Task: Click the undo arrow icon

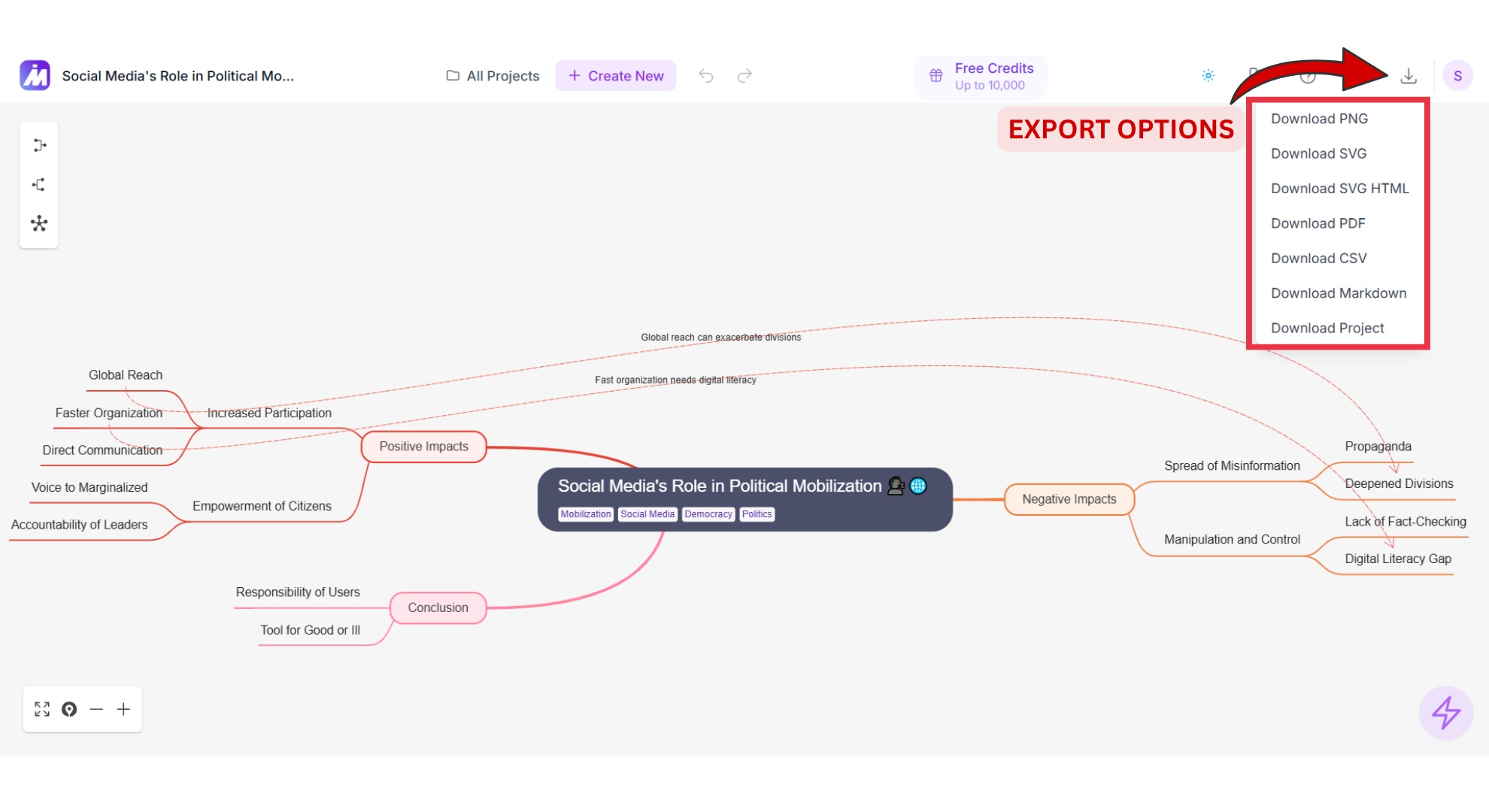Action: [x=705, y=76]
